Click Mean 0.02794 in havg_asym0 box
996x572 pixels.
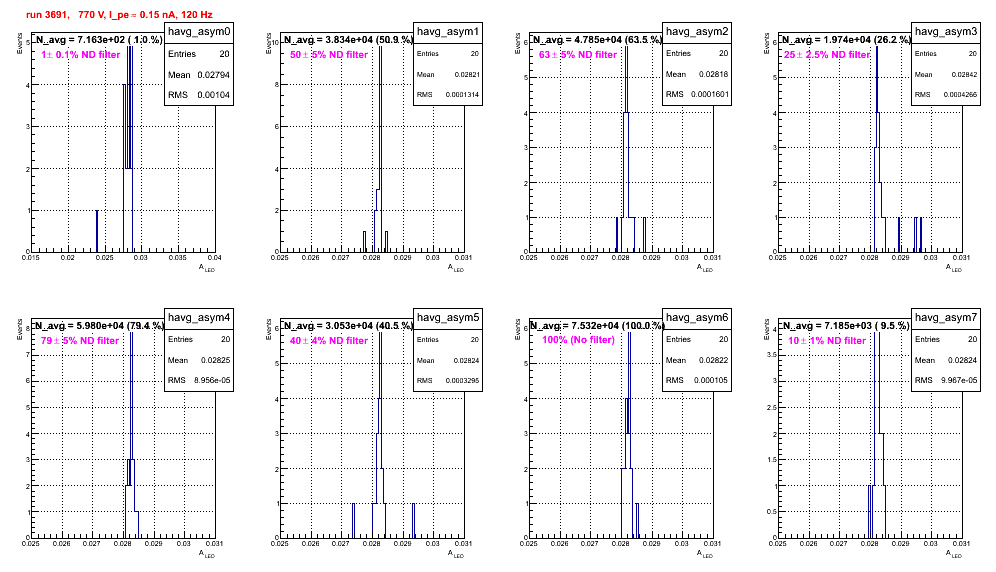pos(199,74)
